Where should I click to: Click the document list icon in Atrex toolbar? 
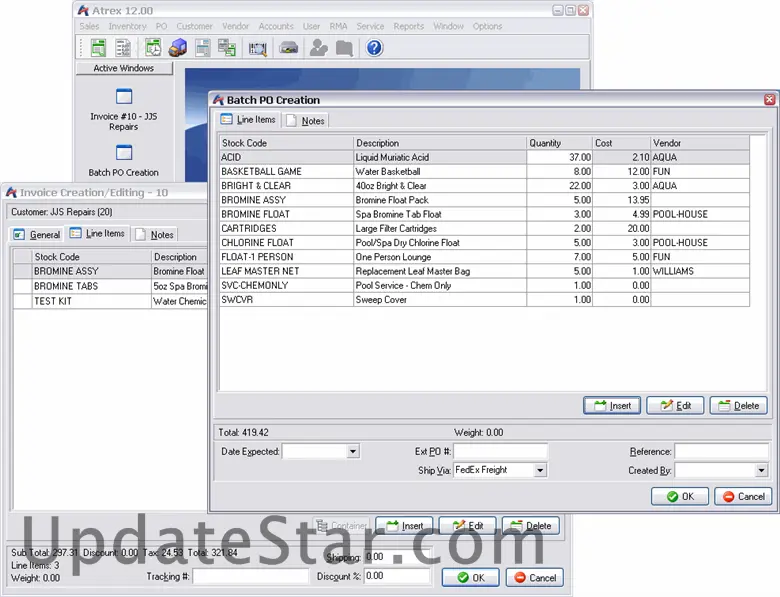123,48
